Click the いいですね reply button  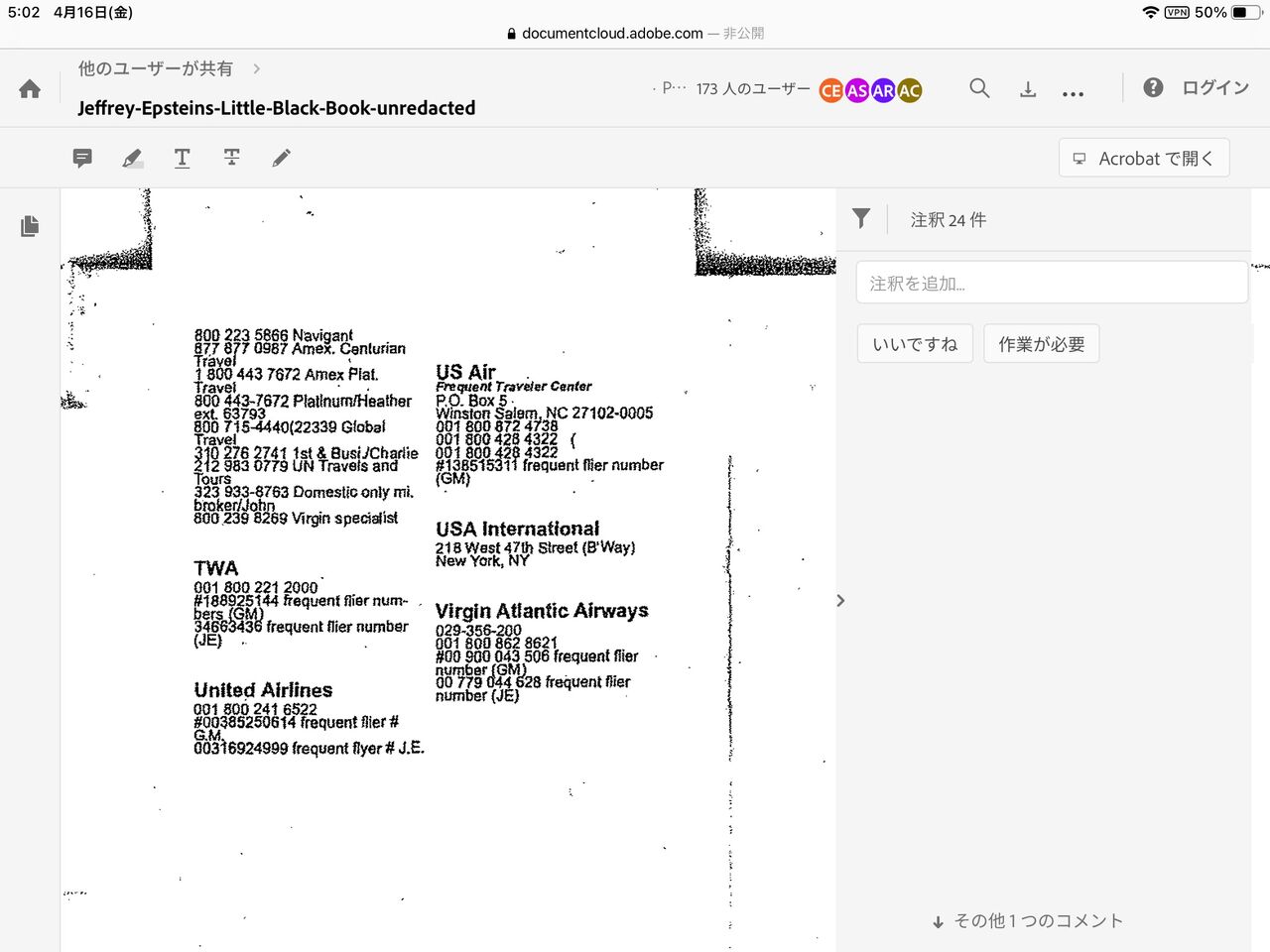pyautogui.click(x=915, y=344)
